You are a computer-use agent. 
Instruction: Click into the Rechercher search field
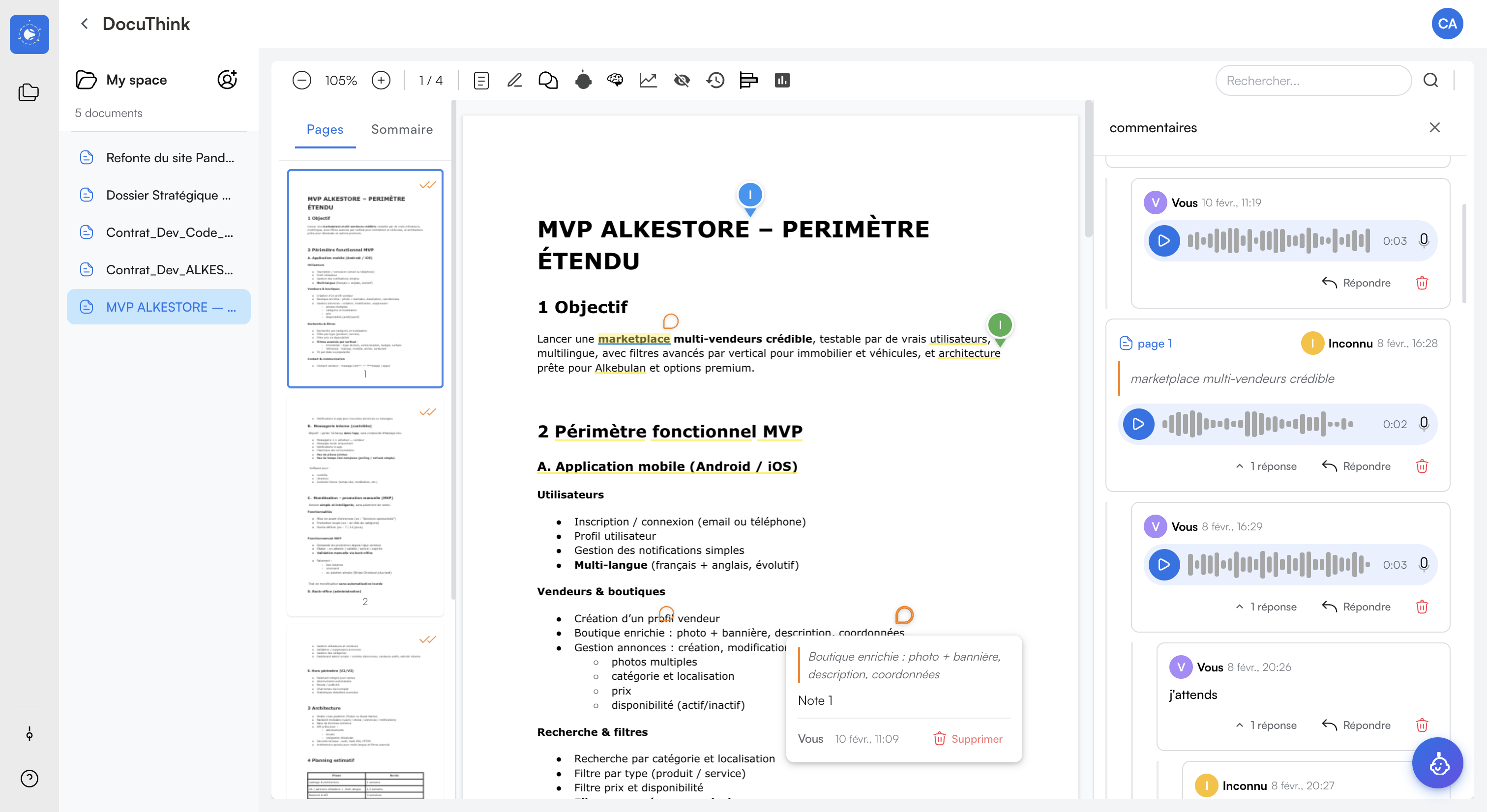point(1313,80)
